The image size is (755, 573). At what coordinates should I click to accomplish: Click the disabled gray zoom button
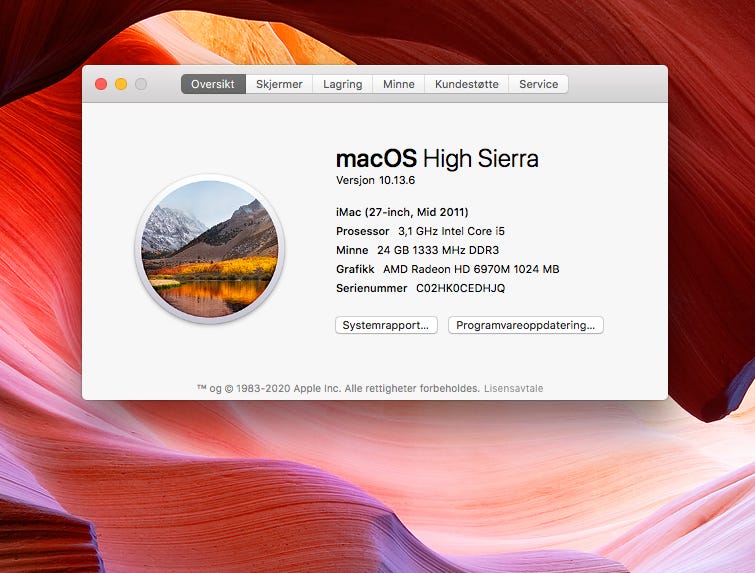[141, 84]
